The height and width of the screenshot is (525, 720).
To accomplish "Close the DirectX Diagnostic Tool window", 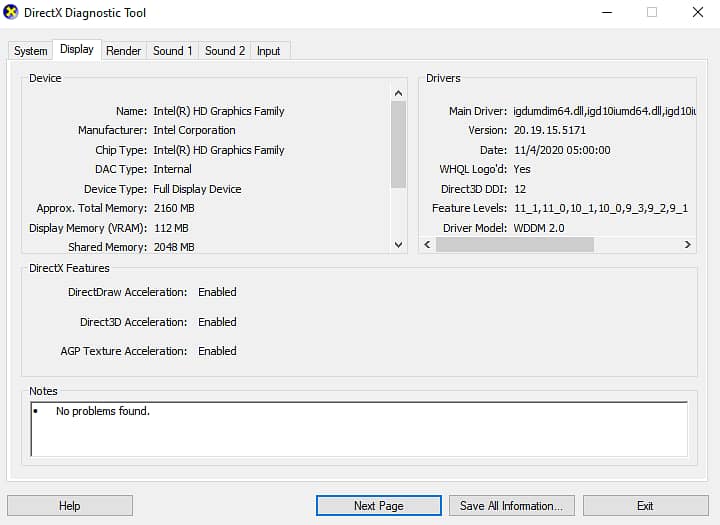I will 697,12.
